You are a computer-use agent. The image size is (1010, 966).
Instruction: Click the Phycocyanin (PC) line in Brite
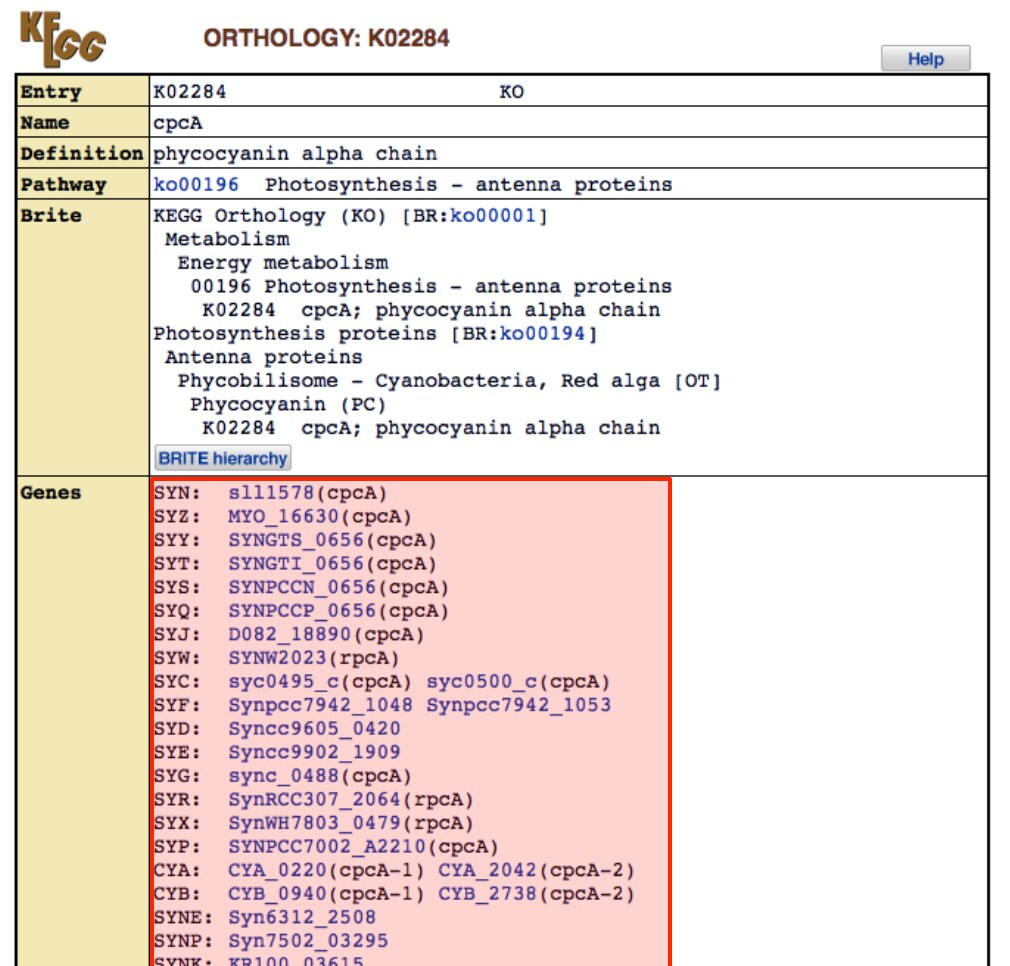pos(288,404)
